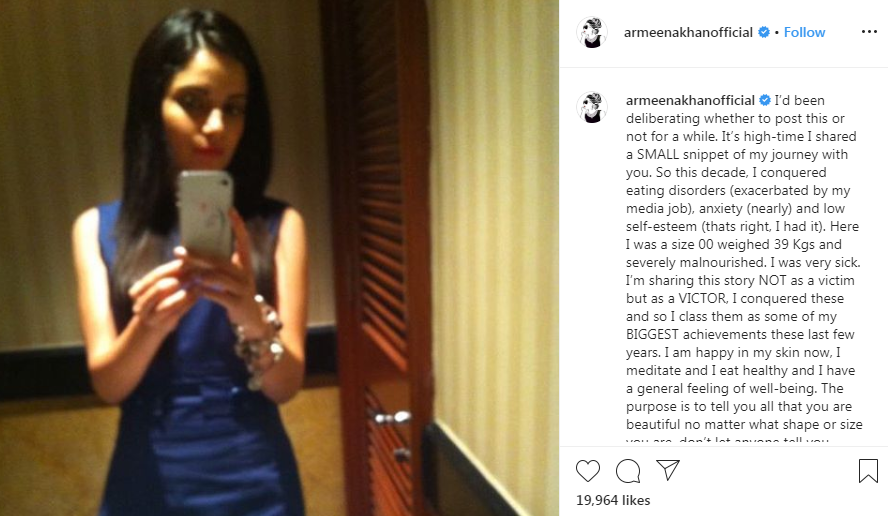Click the Follow link
Image resolution: width=888 pixels, height=516 pixels.
pos(804,32)
